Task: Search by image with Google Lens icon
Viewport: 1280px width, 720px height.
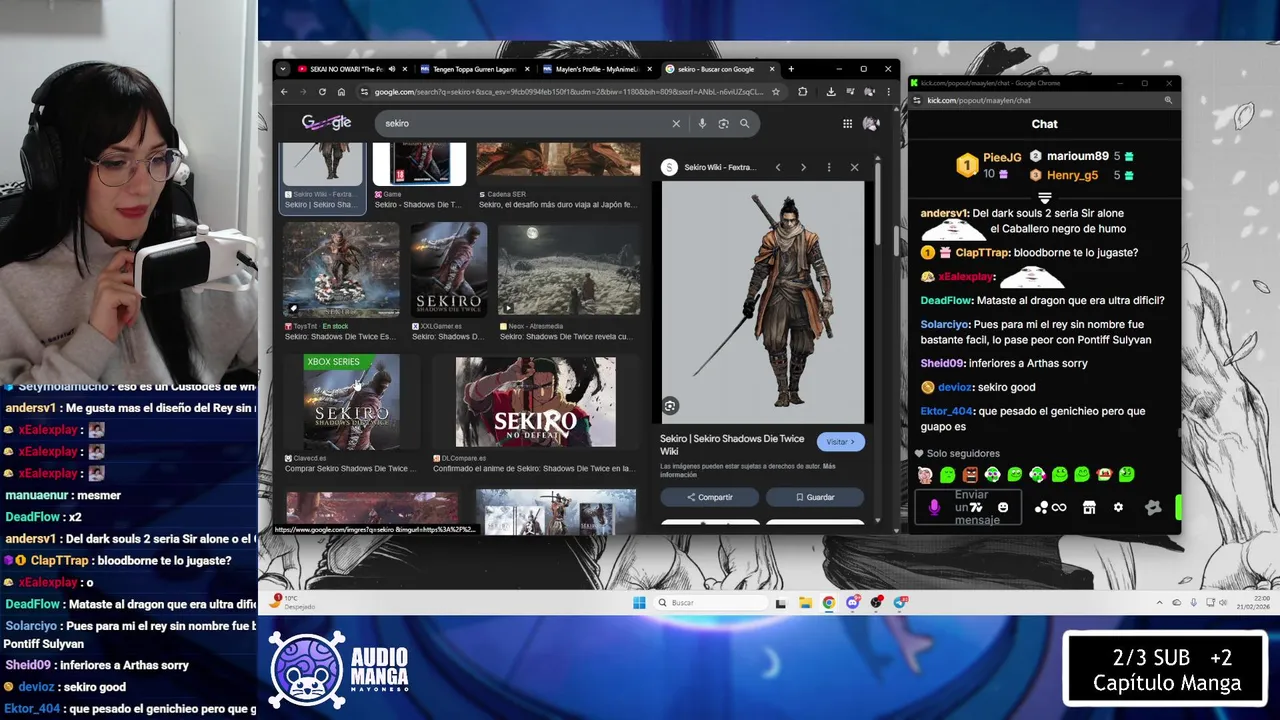Action: point(723,124)
